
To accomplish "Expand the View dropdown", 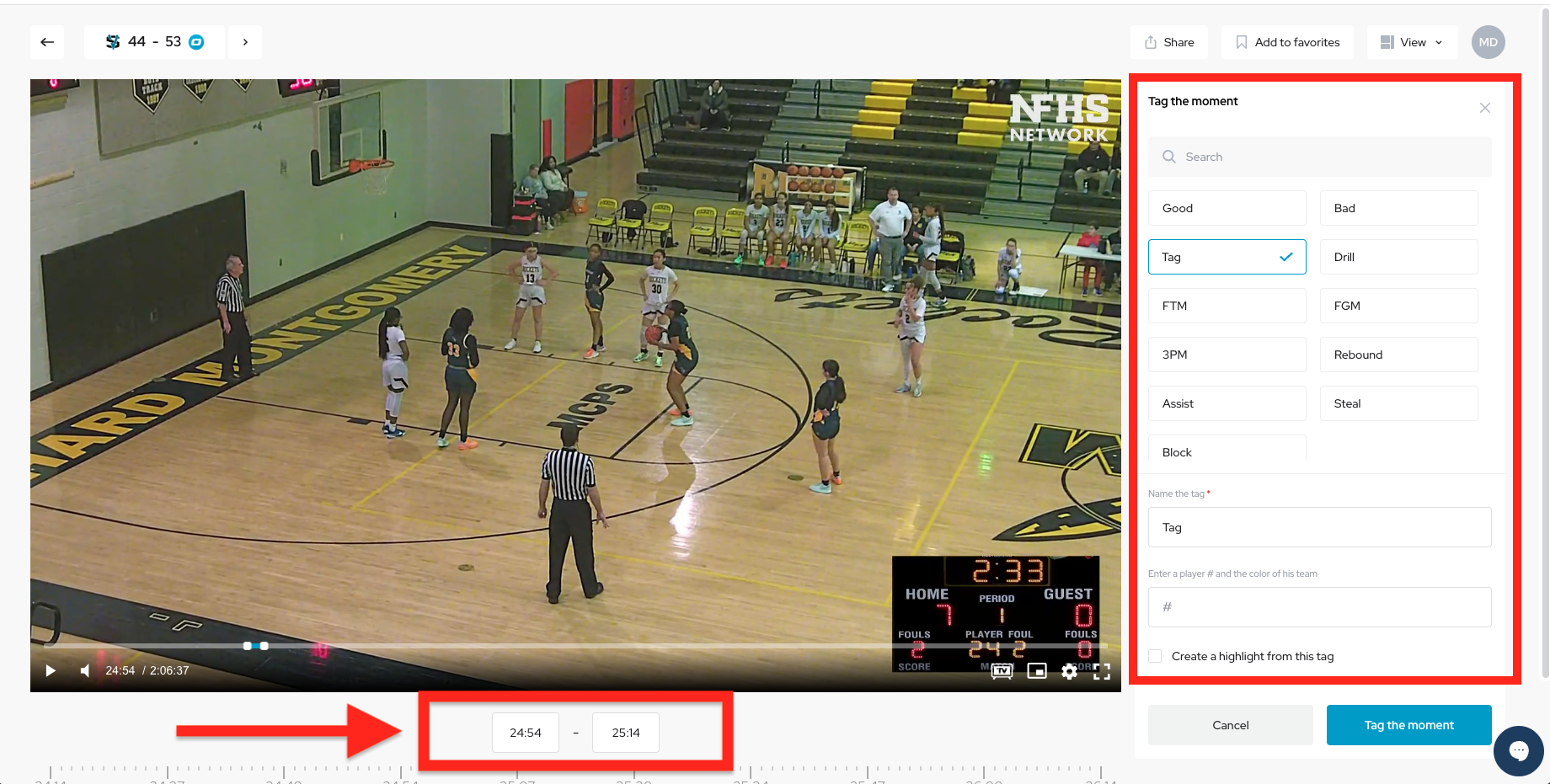I will [1412, 42].
